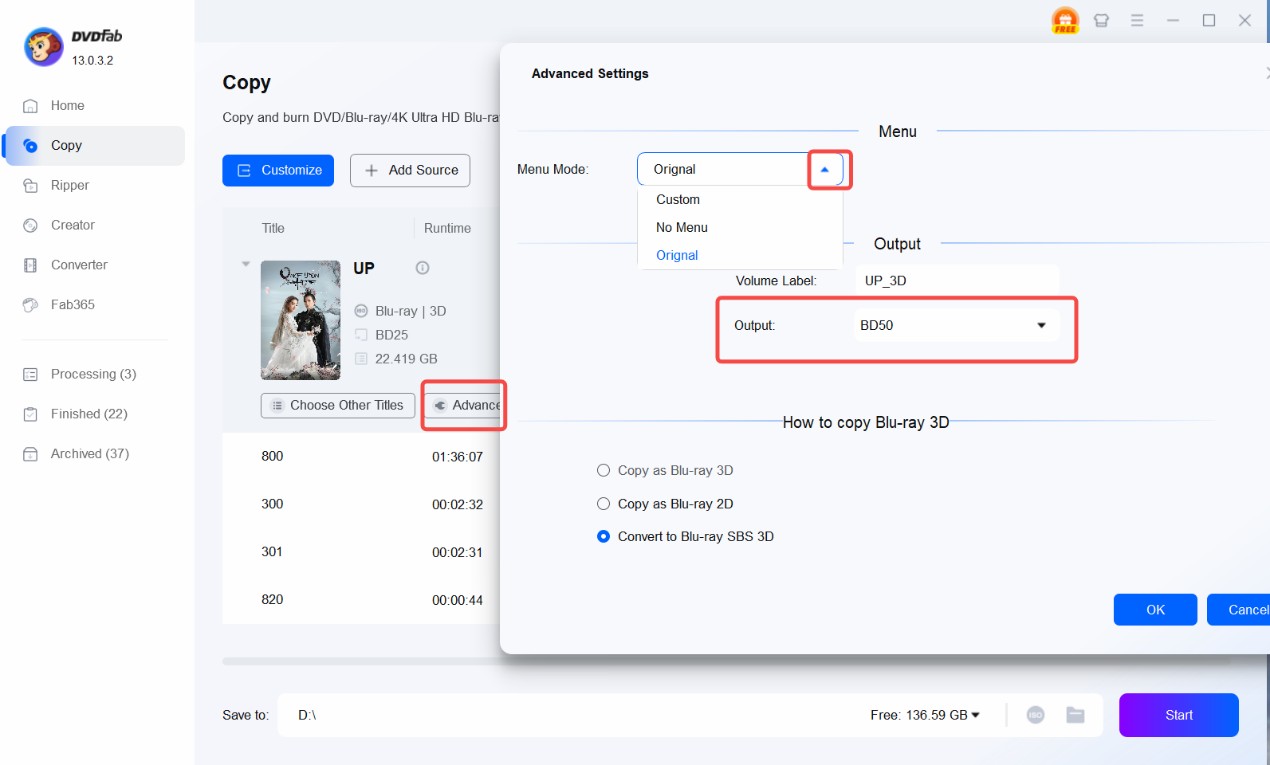Open Fab365 from the sidebar
Viewport: 1270px width, 765px height.
pos(72,304)
